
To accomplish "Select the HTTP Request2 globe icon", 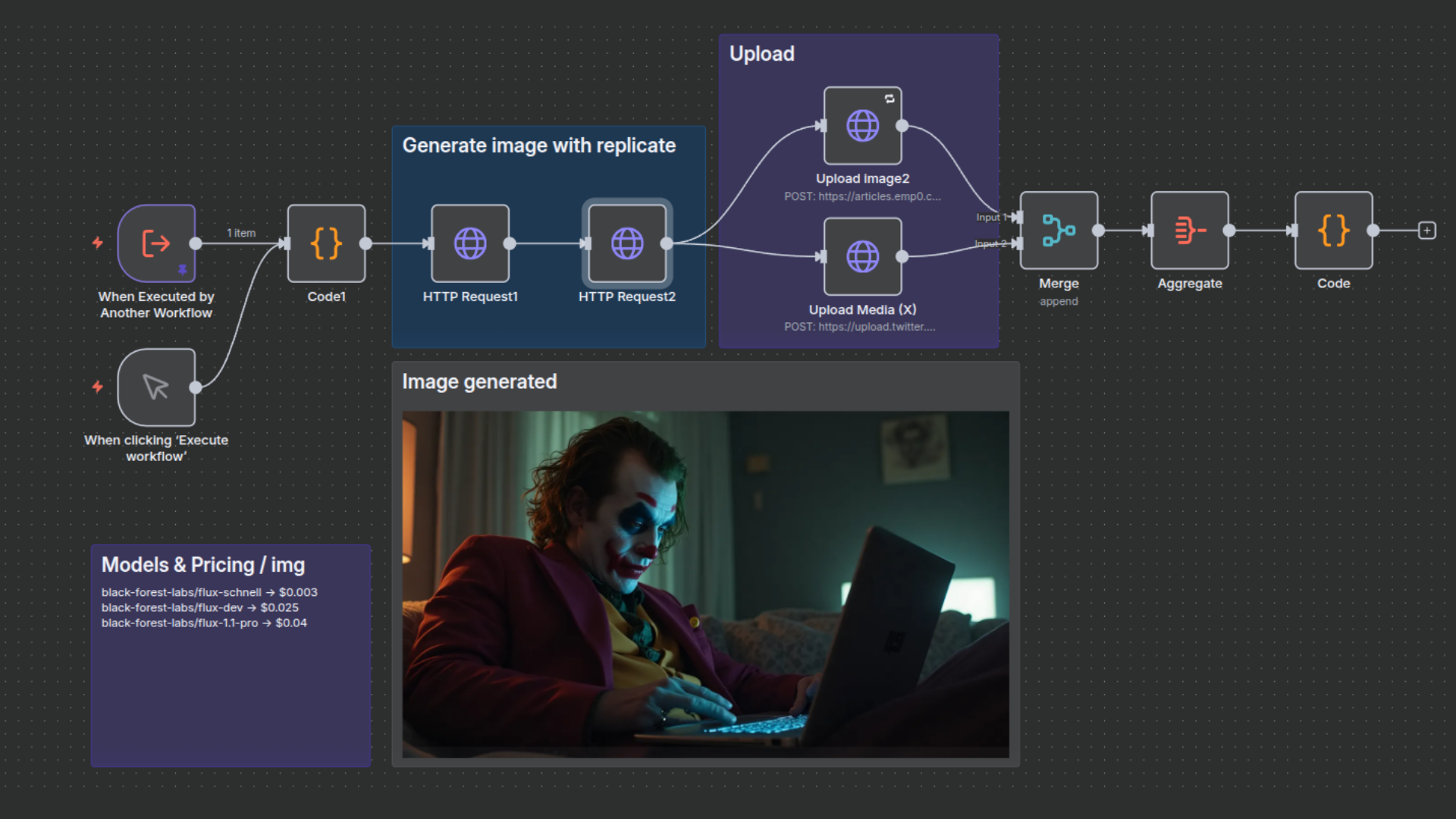I will click(x=627, y=243).
